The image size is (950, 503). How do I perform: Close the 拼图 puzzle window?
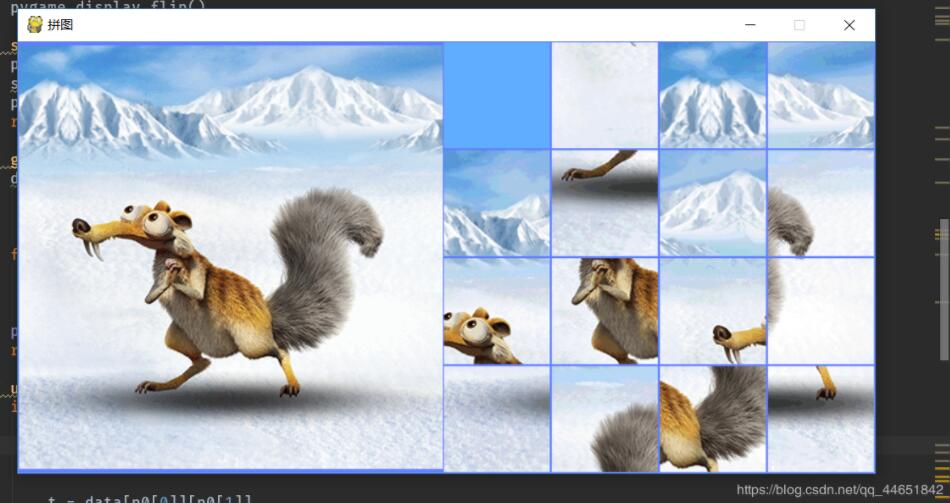[x=849, y=25]
